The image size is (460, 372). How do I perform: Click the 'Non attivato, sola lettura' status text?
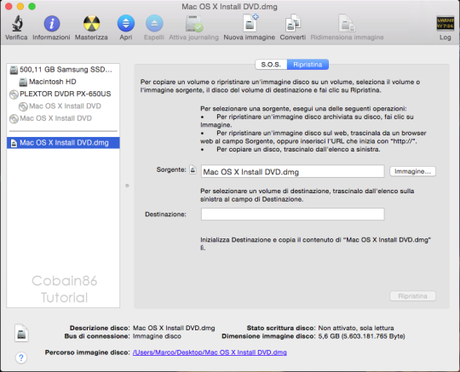click(x=356, y=328)
